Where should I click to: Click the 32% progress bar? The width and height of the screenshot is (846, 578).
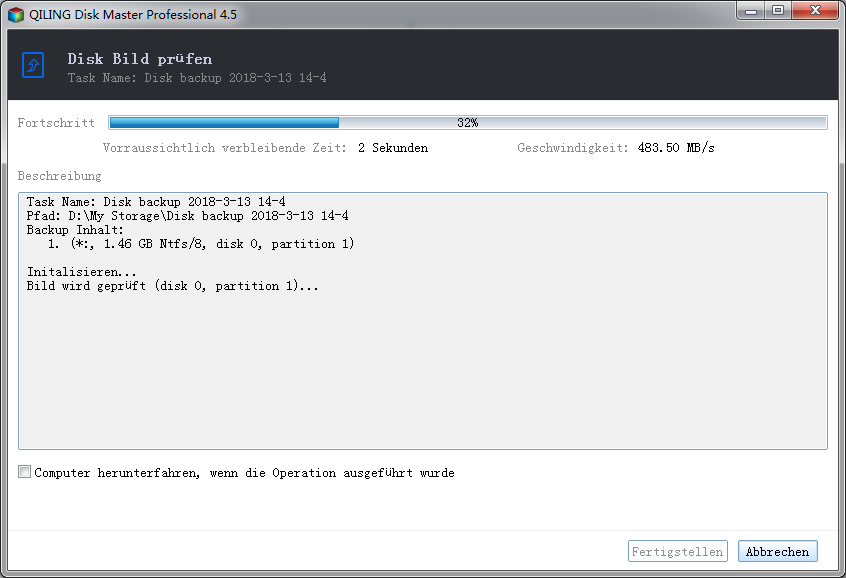point(468,123)
